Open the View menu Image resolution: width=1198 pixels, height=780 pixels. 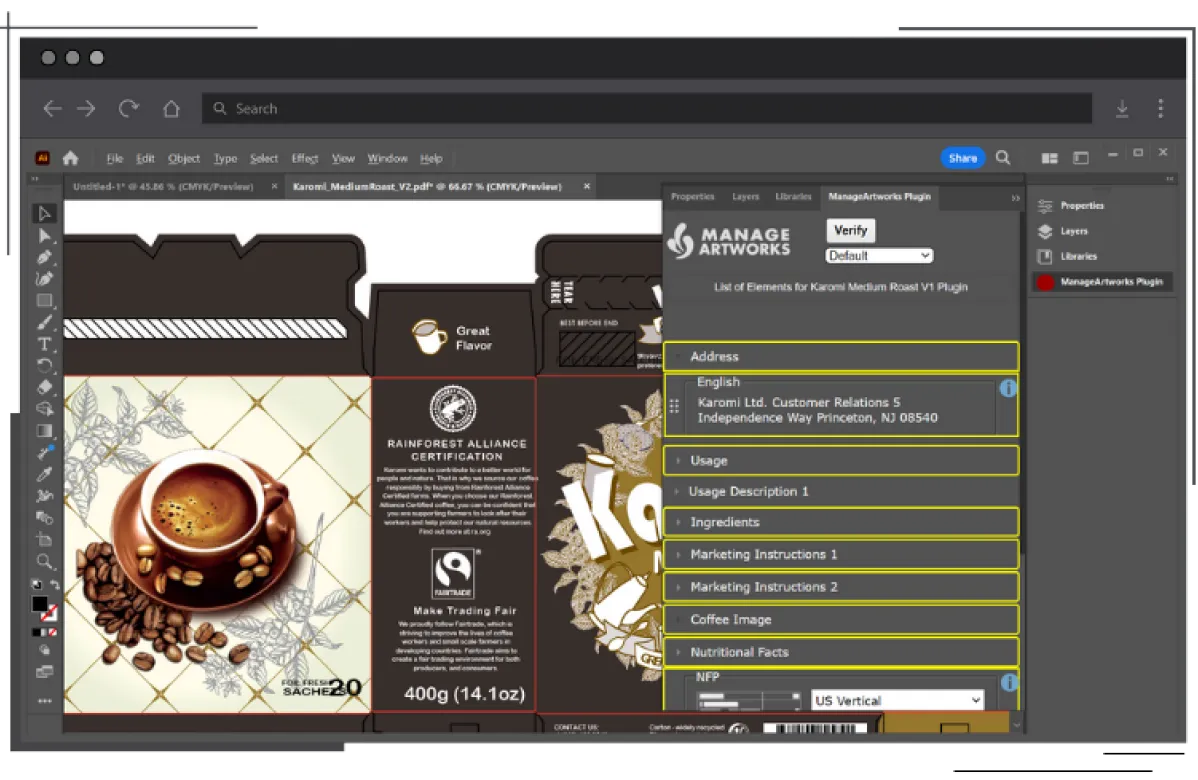[x=343, y=158]
